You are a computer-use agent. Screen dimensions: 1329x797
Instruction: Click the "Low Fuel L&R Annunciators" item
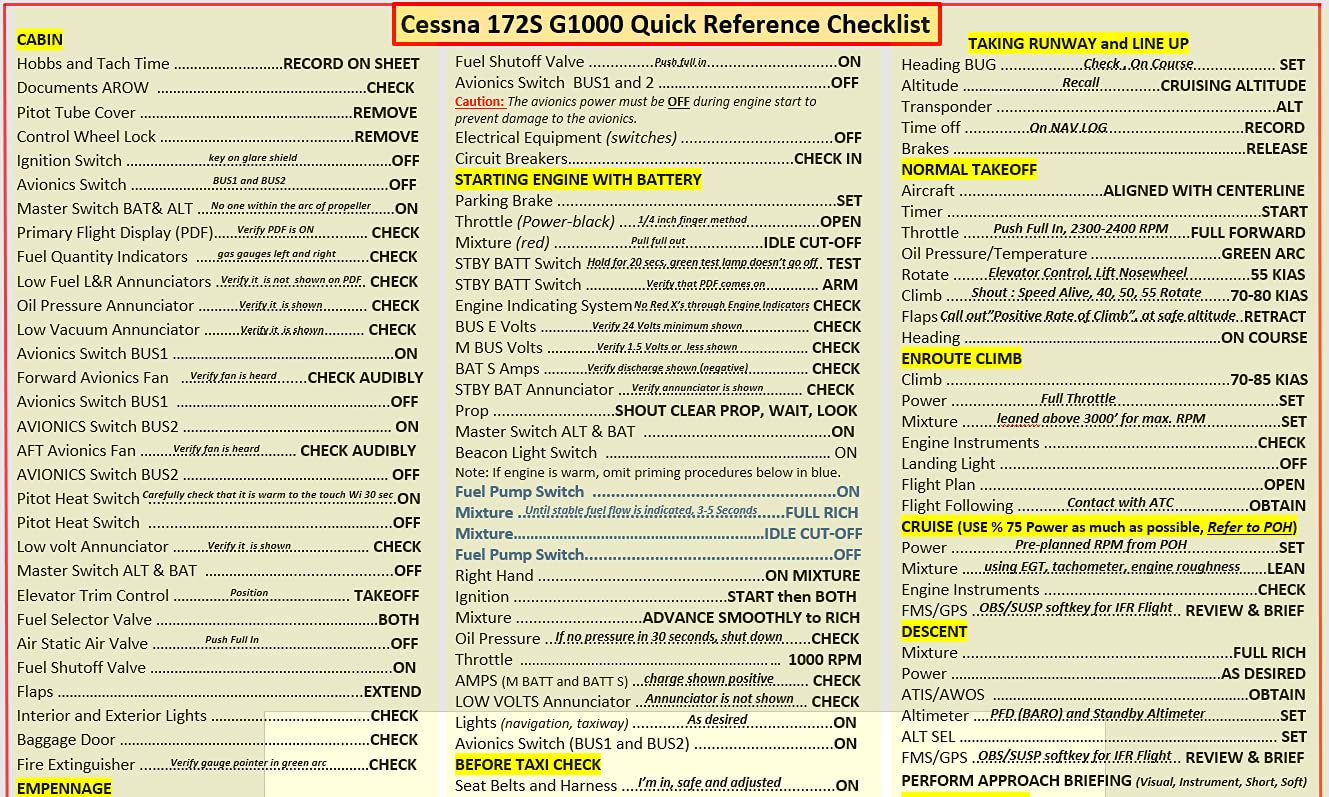(x=218, y=282)
